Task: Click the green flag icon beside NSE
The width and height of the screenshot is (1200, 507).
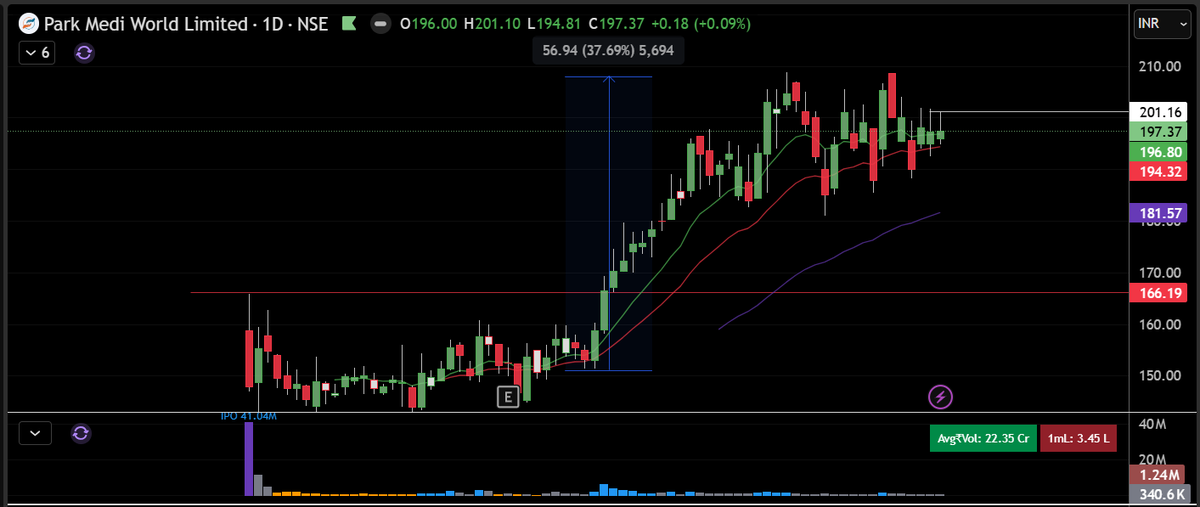Action: click(x=348, y=22)
